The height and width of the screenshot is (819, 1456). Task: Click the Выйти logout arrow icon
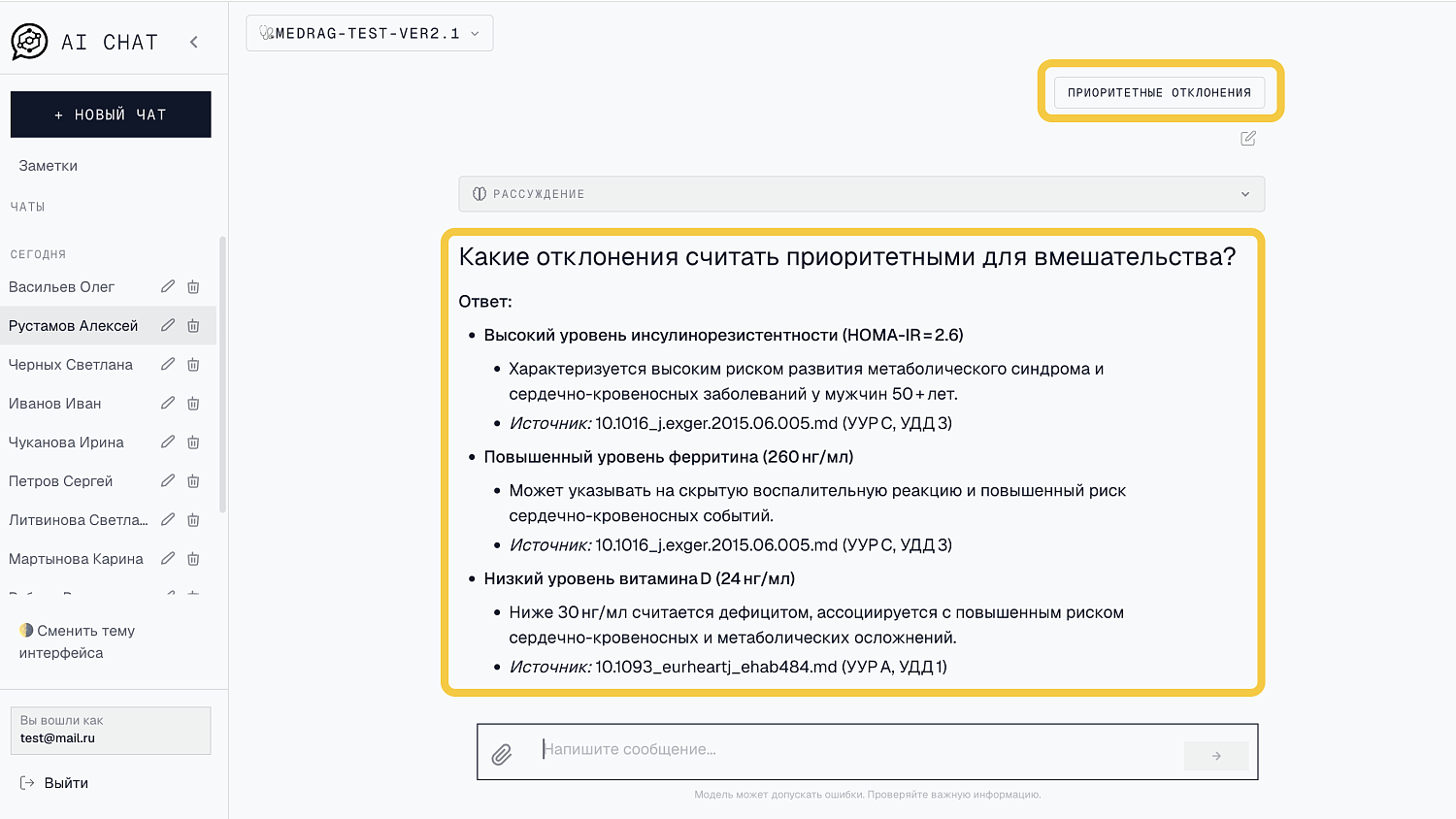point(27,783)
